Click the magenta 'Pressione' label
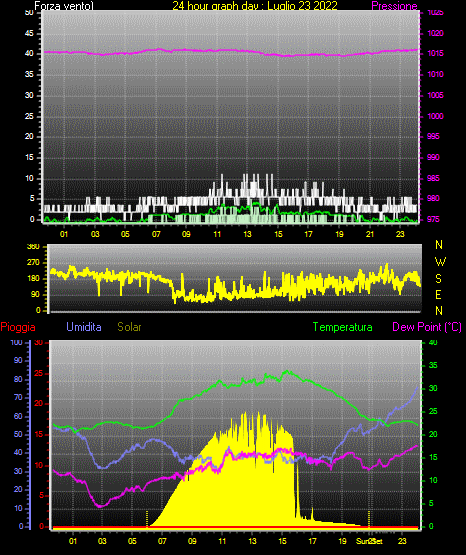 (x=394, y=6)
